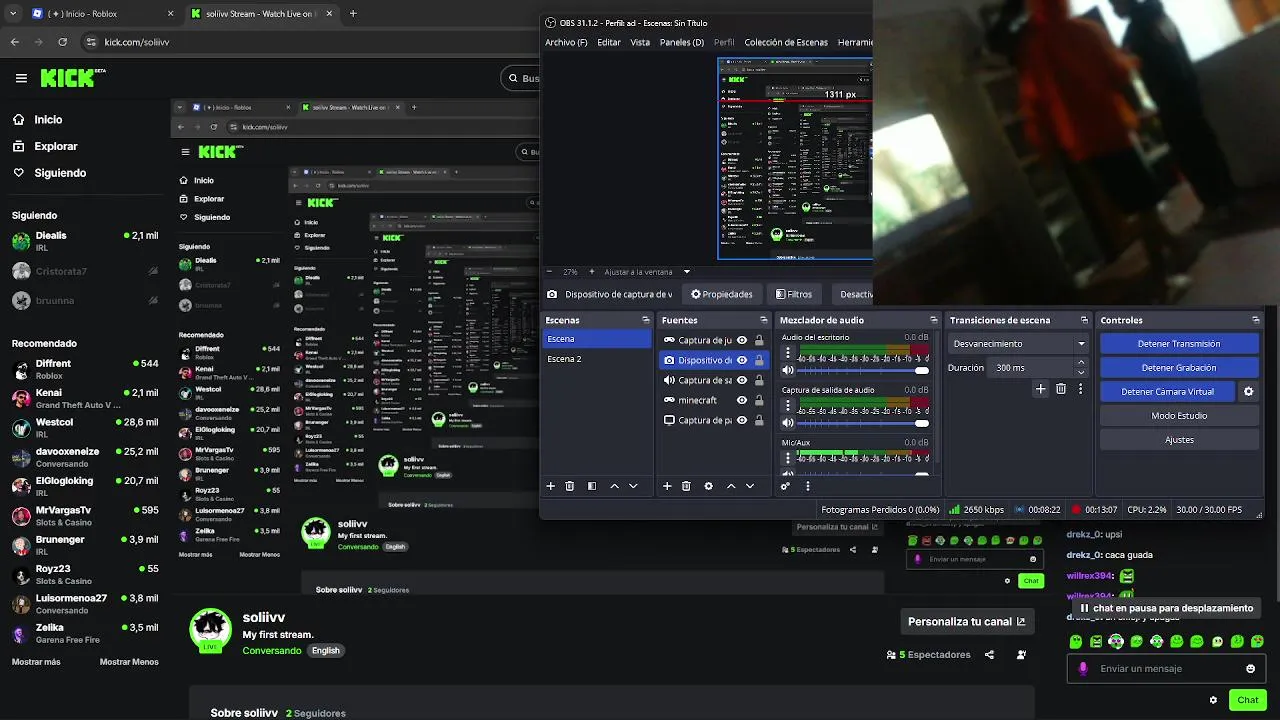Click the chat en pausa para desplazamiento banner
Viewport: 1280px width, 720px height.
click(1166, 608)
